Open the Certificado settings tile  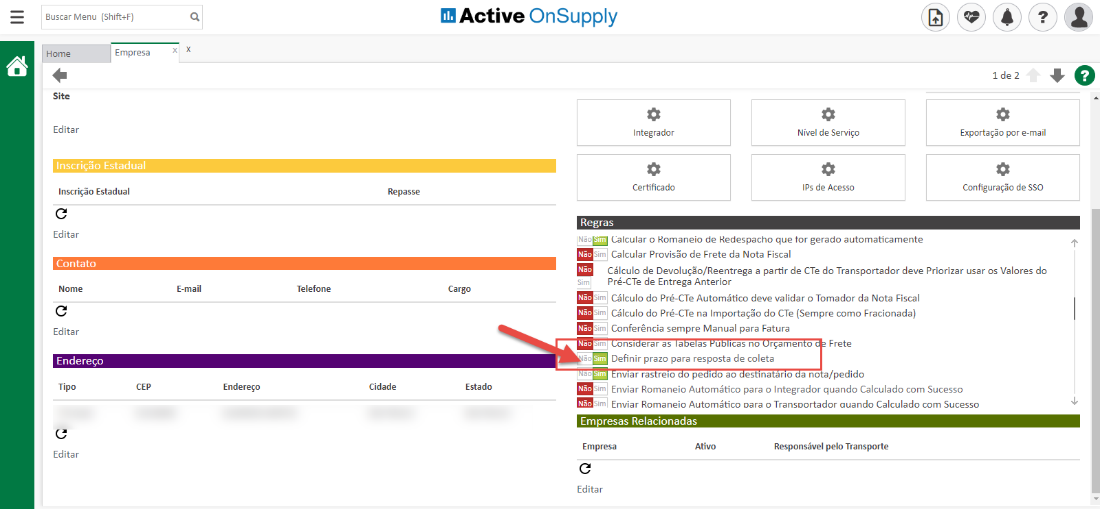pyautogui.click(x=653, y=176)
